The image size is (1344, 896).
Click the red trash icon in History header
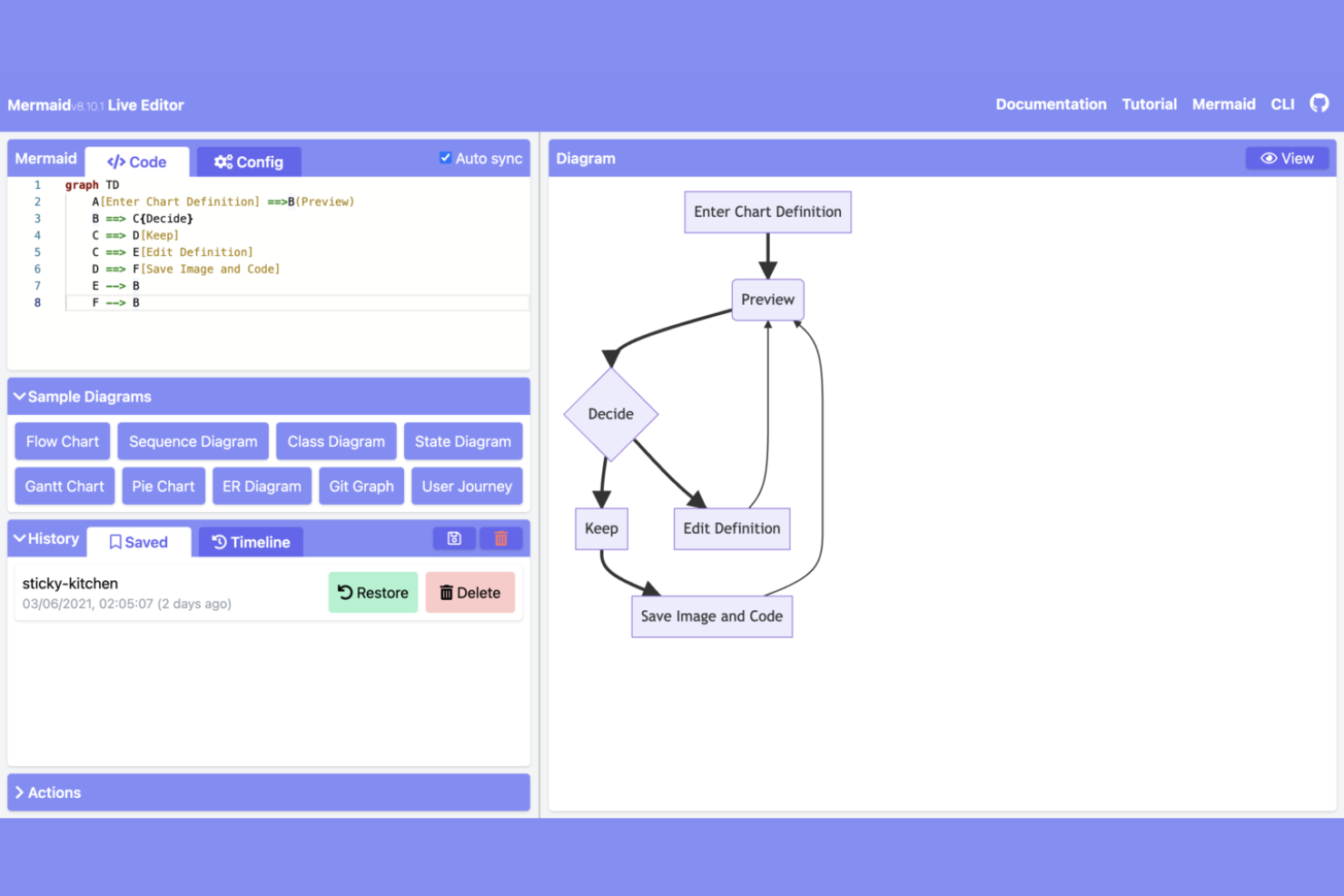pyautogui.click(x=500, y=537)
